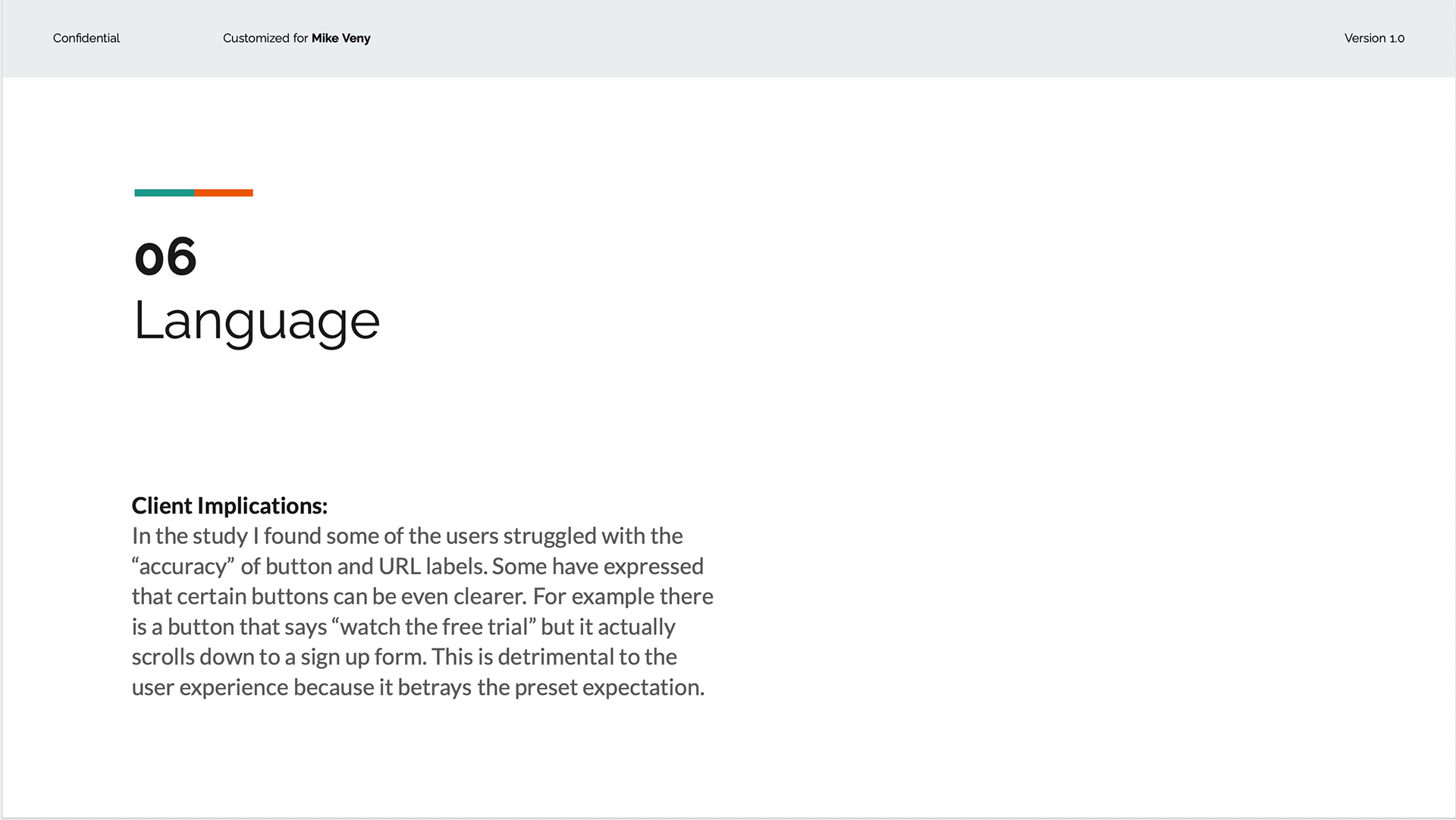
Task: Click the "Version 1.0" label
Action: click(x=1374, y=38)
